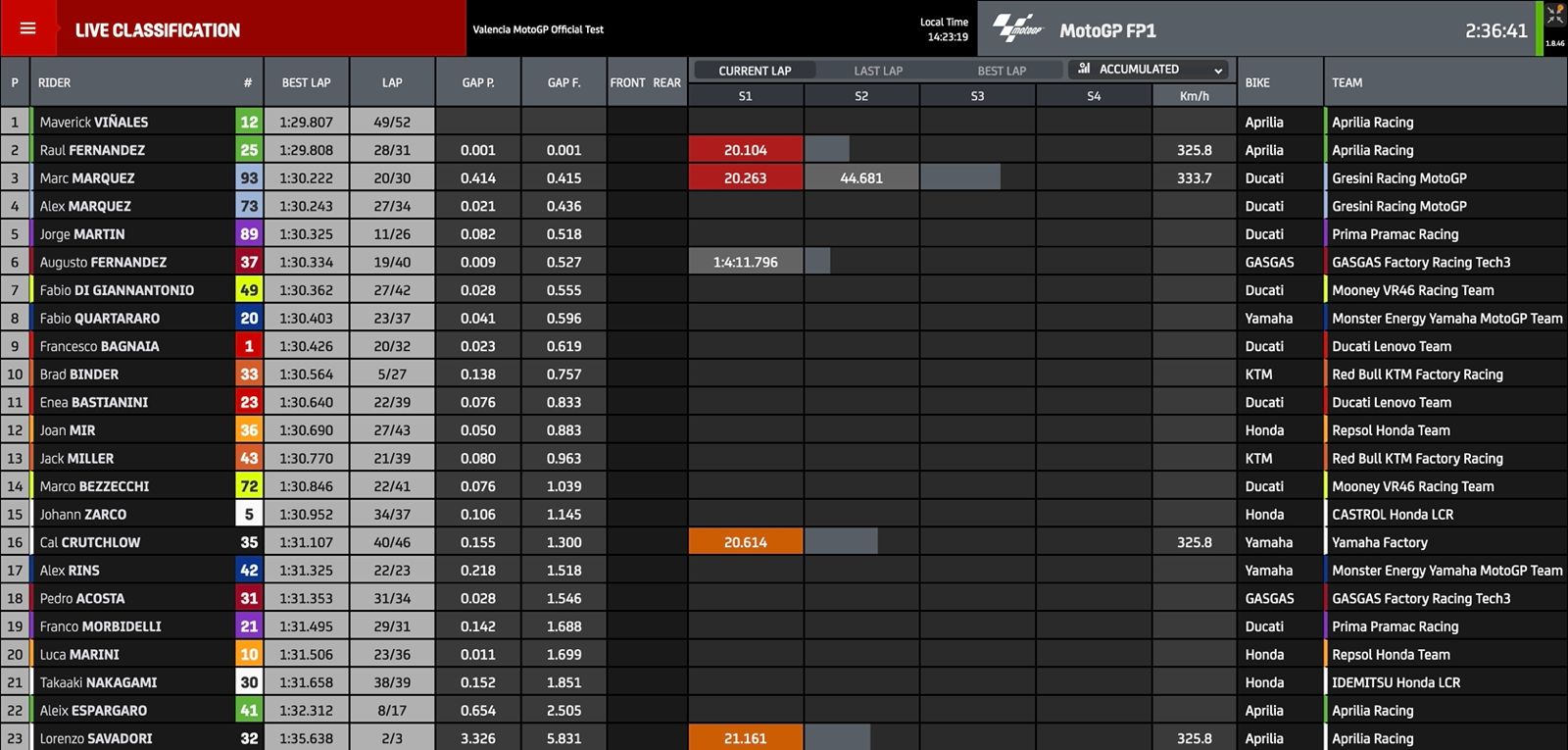Click Viñales number 12 badge
The width and height of the screenshot is (1568, 750).
click(x=249, y=123)
